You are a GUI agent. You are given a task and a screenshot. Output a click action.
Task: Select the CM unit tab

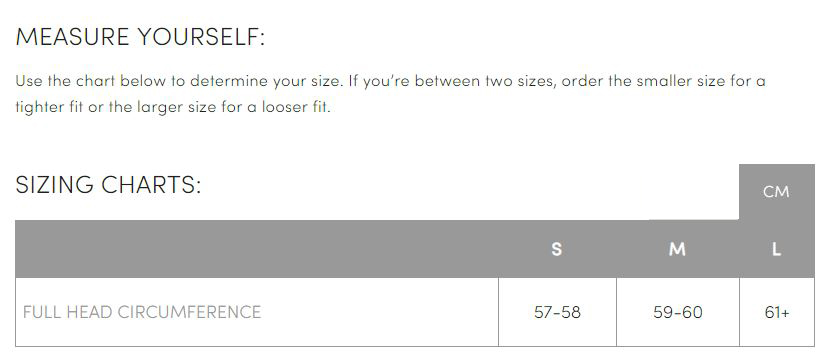776,192
